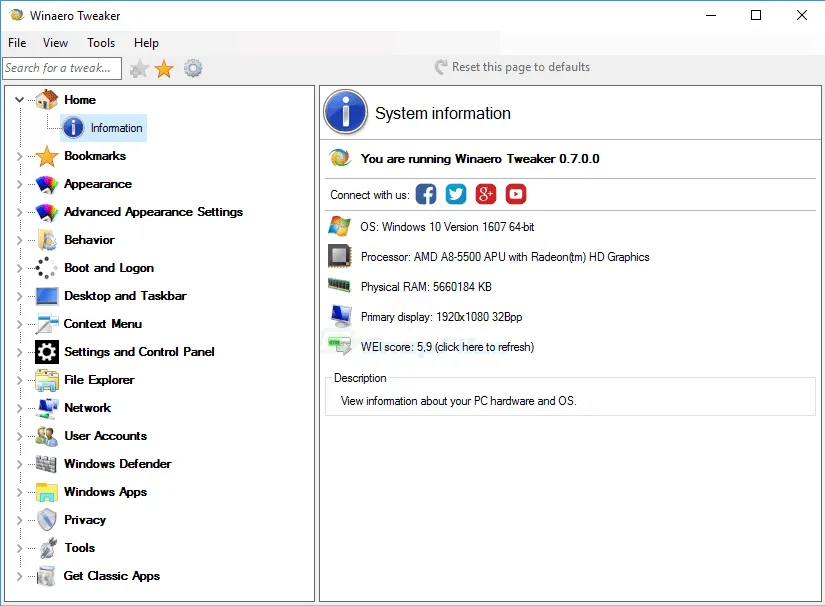Open the Help menu
The width and height of the screenshot is (825, 606).
pos(146,43)
